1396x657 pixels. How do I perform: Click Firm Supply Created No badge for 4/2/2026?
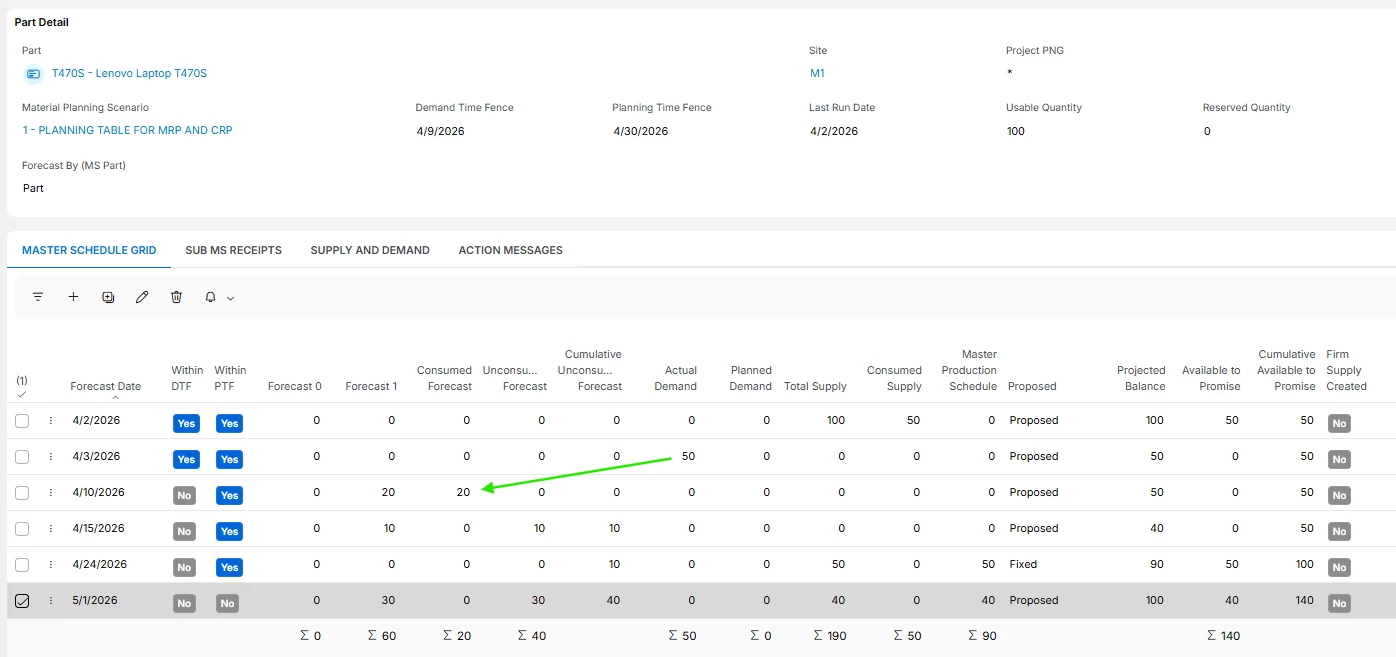click(1339, 423)
